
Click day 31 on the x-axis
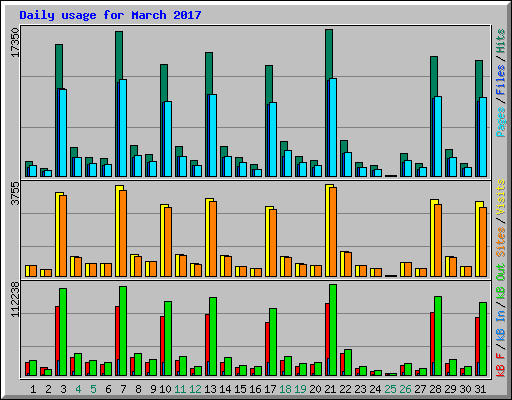(480, 389)
